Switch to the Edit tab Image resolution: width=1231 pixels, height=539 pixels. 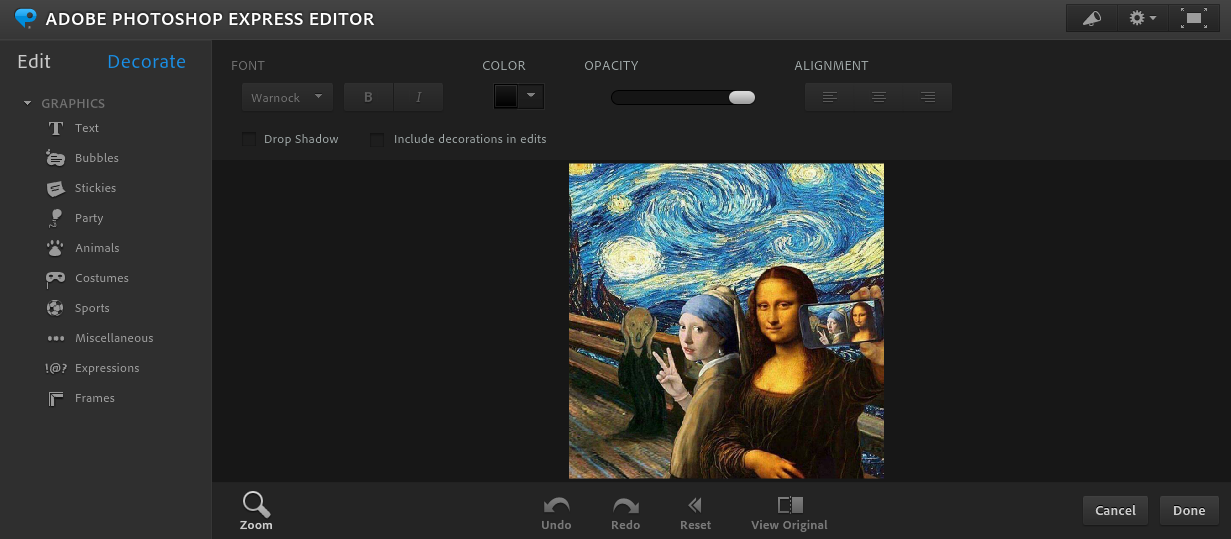coord(34,62)
